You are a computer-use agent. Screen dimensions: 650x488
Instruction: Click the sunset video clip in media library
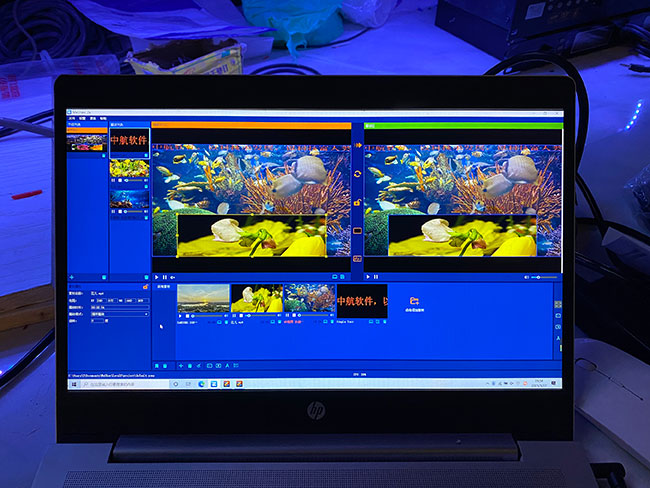(x=202, y=299)
